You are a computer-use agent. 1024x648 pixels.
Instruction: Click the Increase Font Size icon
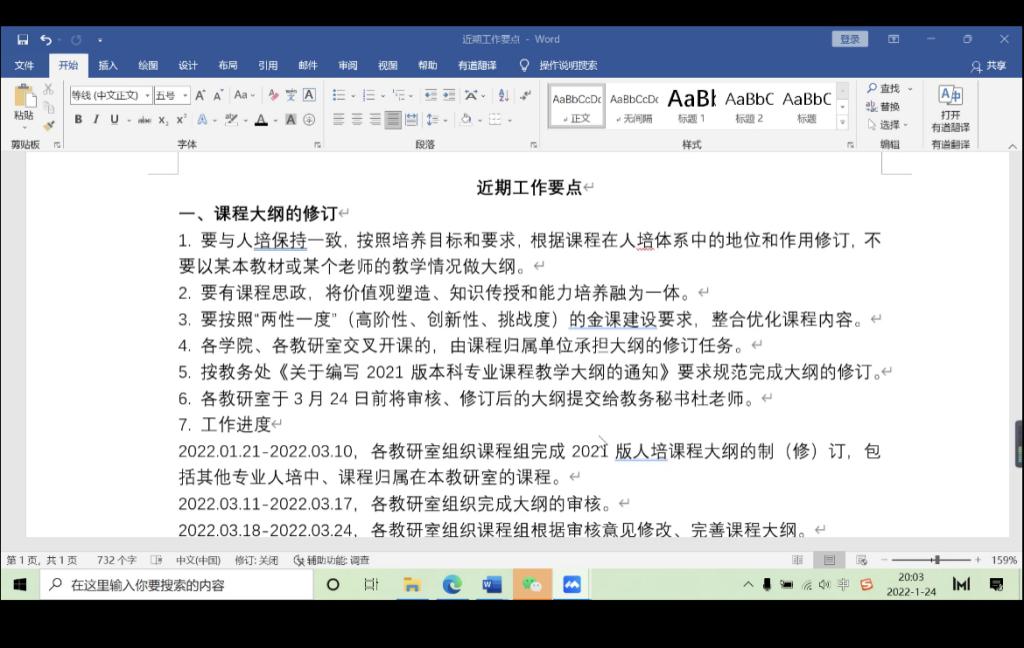click(x=200, y=95)
